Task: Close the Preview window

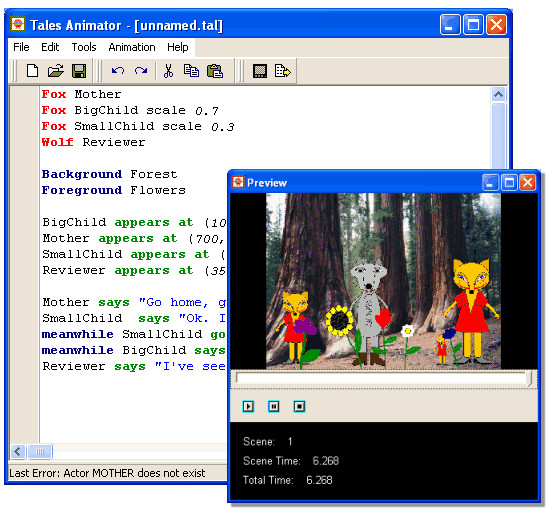Action: click(x=528, y=182)
